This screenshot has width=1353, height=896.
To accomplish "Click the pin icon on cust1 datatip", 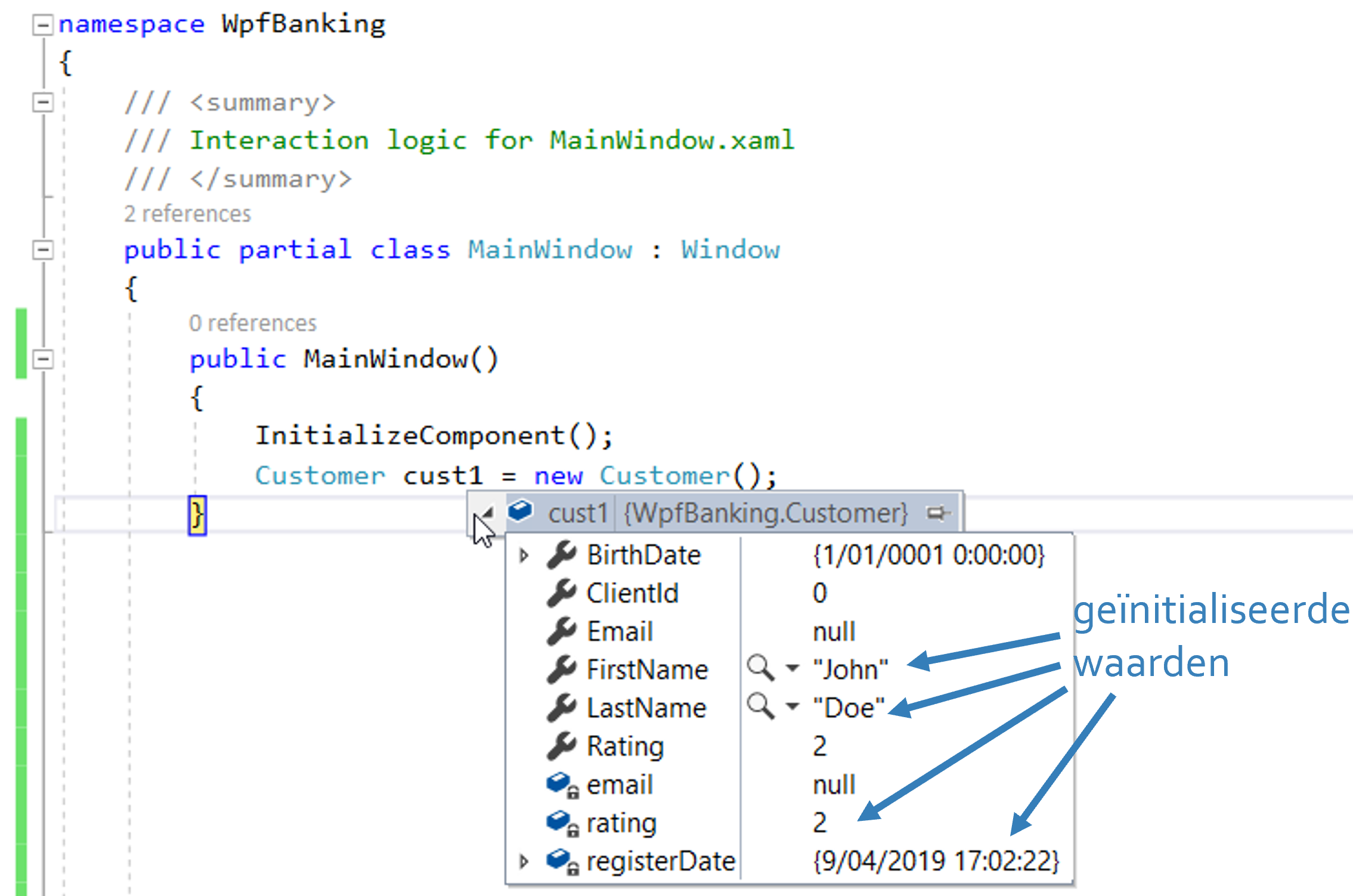I will [937, 513].
